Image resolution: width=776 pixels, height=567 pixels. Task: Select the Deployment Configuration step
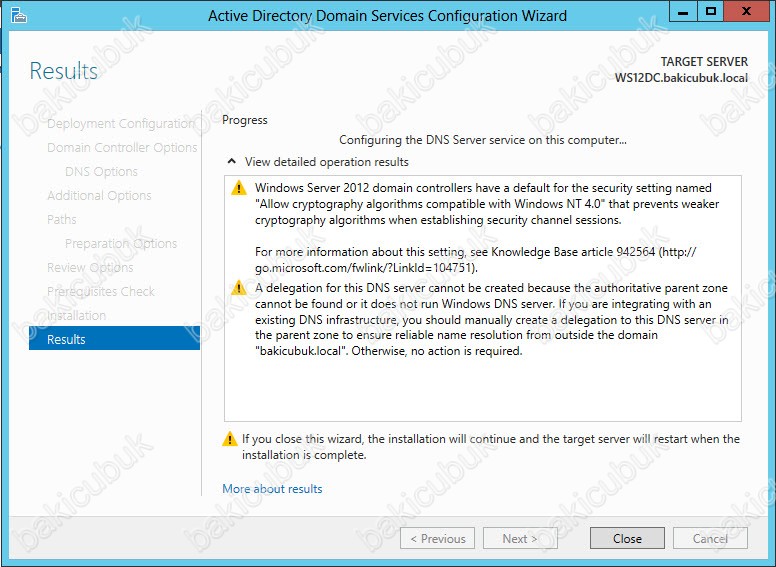(x=121, y=124)
